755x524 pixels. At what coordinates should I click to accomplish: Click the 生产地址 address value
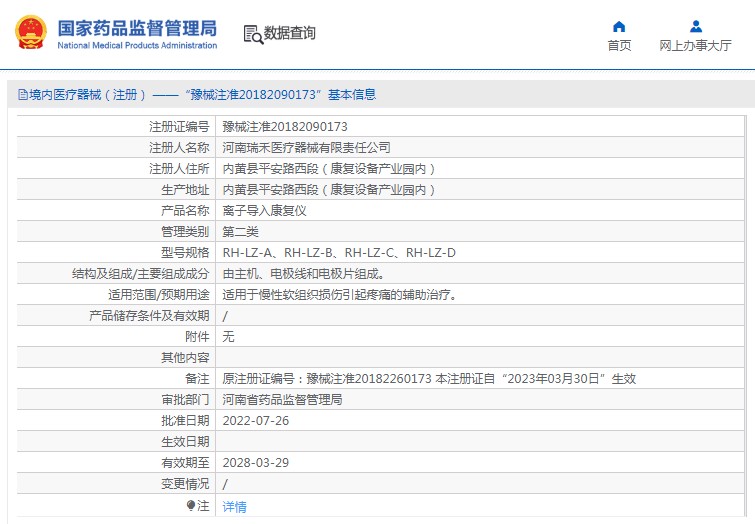(329, 190)
